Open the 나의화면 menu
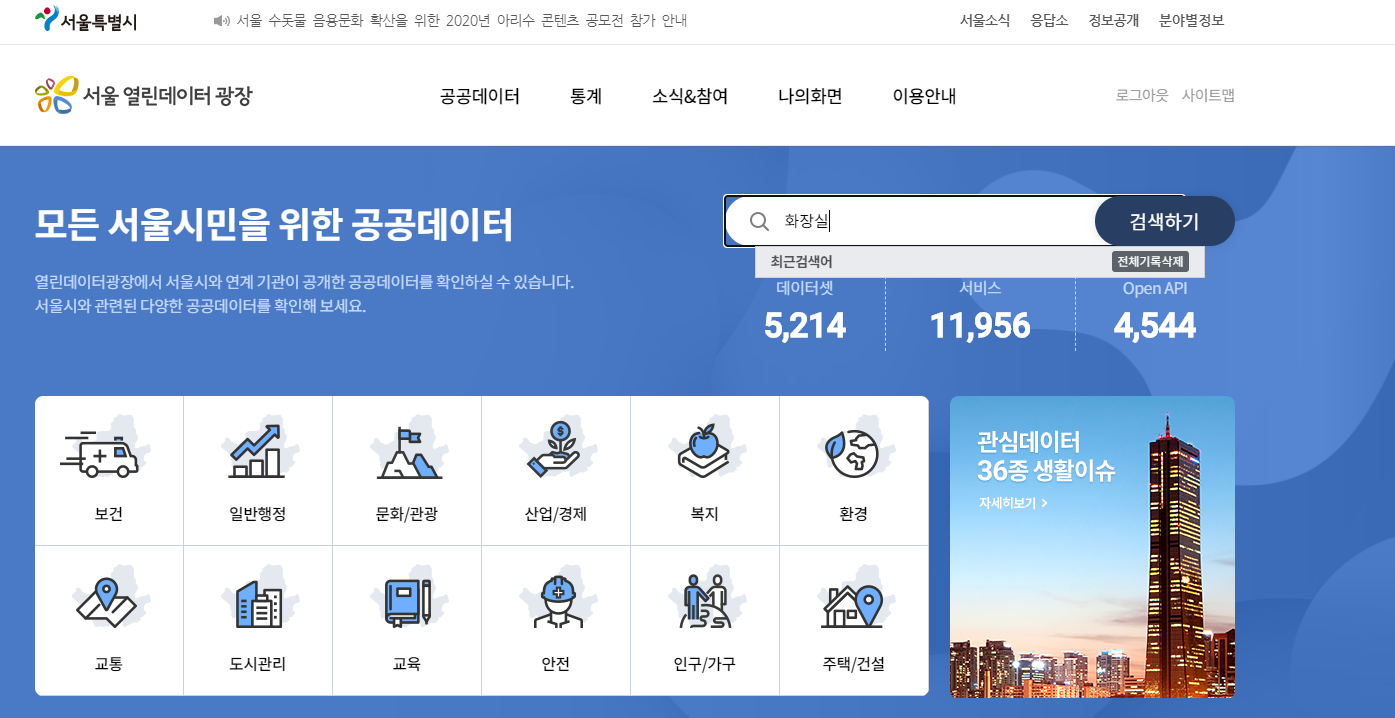This screenshot has height=718, width=1395. [810, 97]
